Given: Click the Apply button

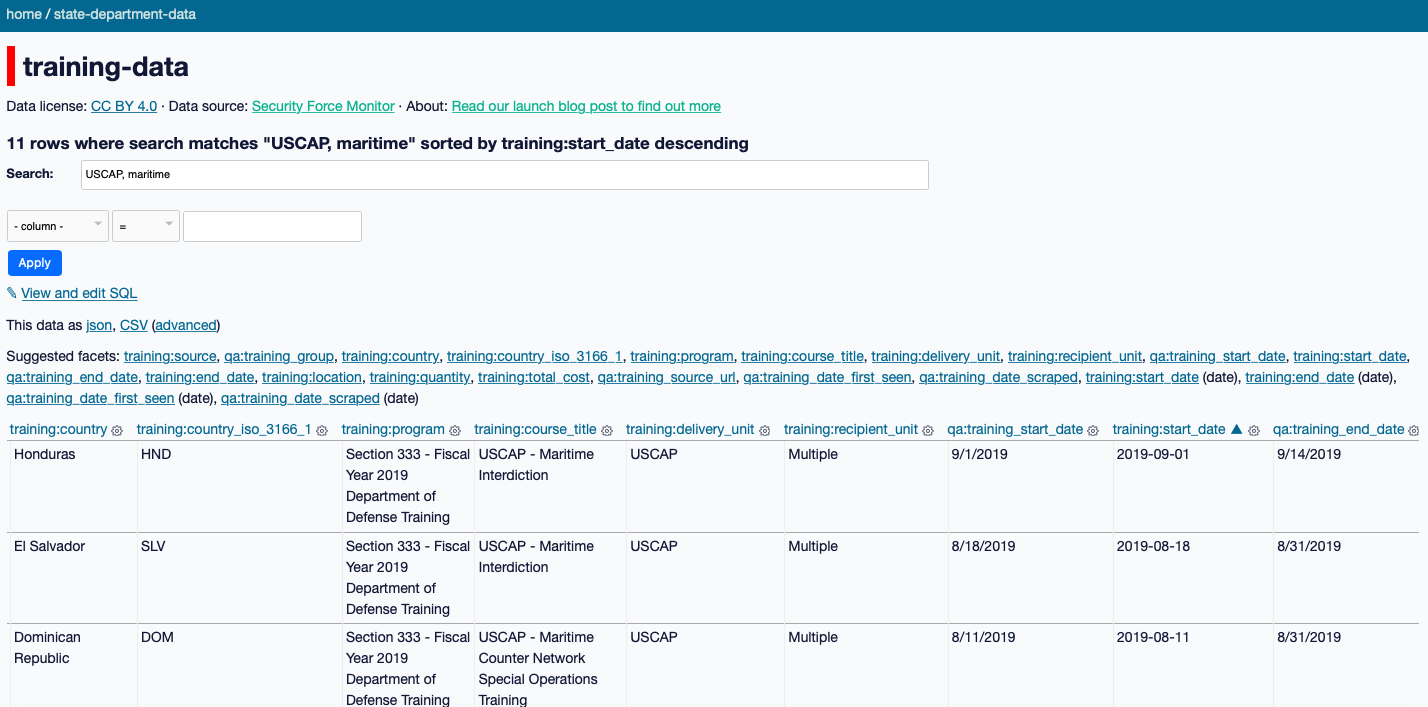Looking at the screenshot, I should pyautogui.click(x=35, y=263).
